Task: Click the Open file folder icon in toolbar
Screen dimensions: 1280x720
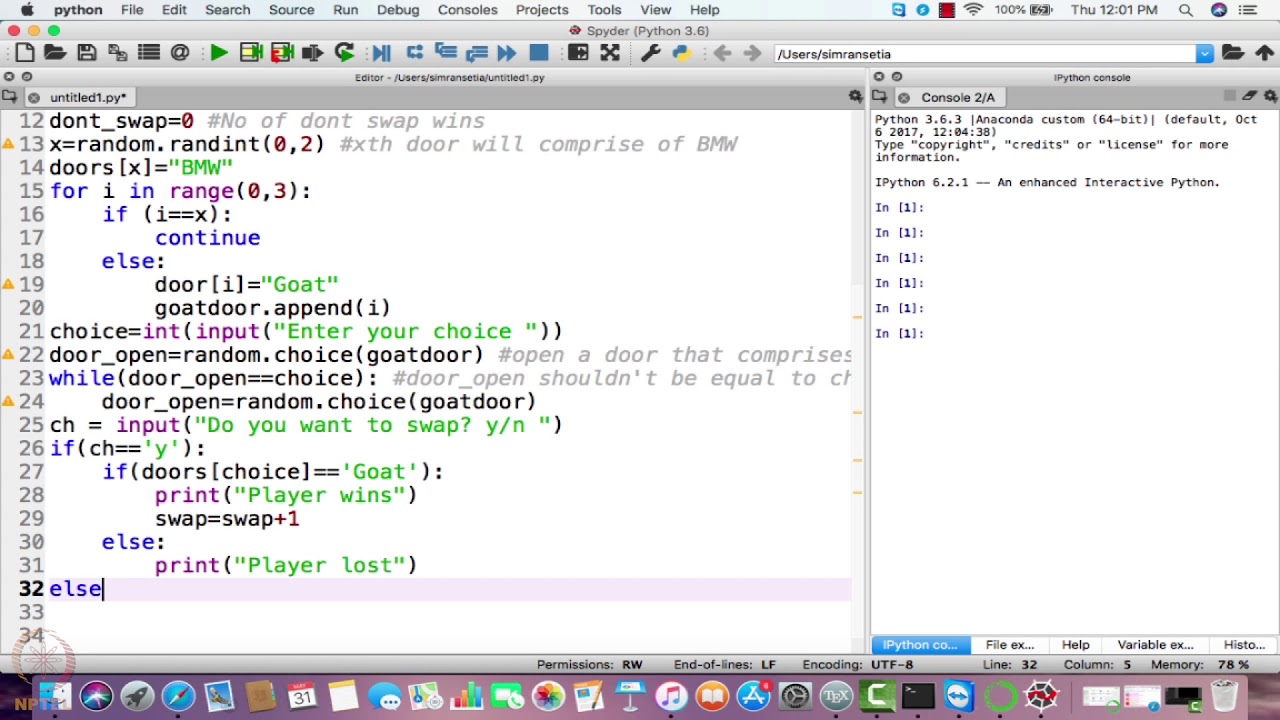Action: click(55, 54)
